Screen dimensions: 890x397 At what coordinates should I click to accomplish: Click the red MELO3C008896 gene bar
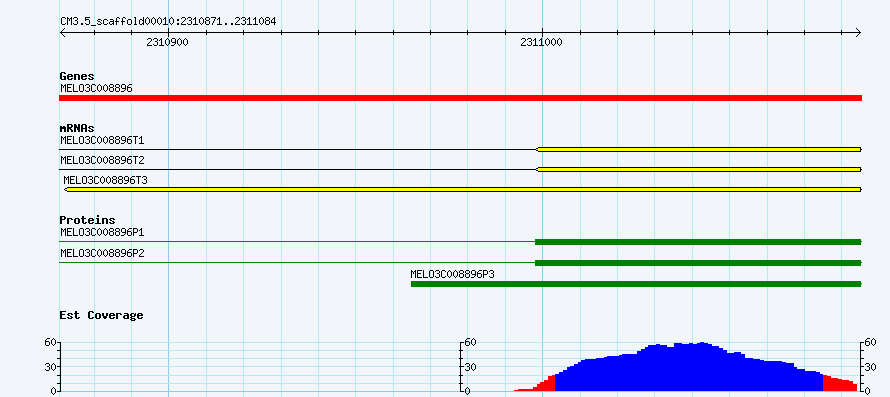(x=460, y=98)
